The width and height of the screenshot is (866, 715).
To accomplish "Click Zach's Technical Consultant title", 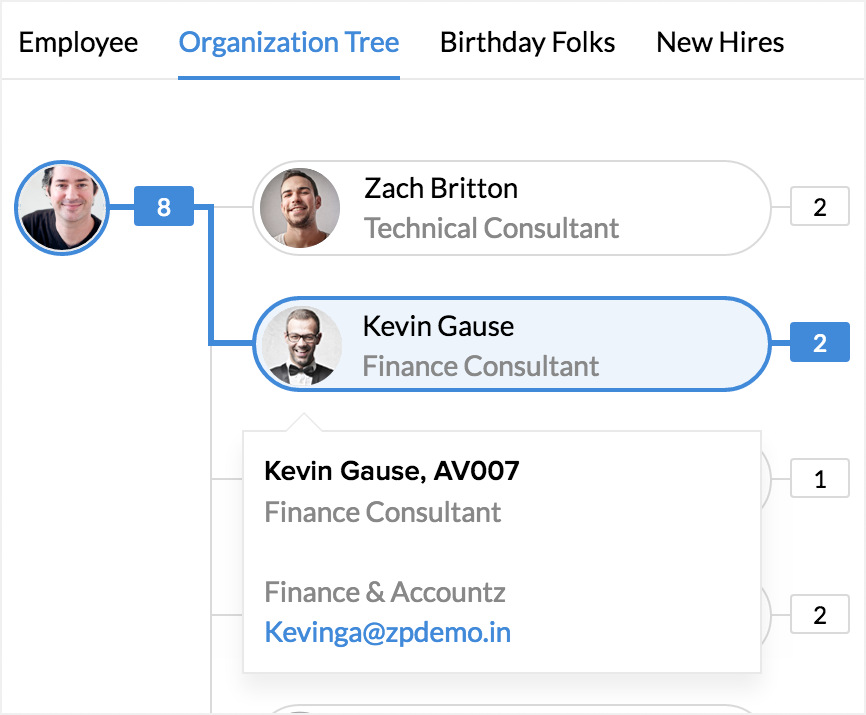I will coord(491,228).
